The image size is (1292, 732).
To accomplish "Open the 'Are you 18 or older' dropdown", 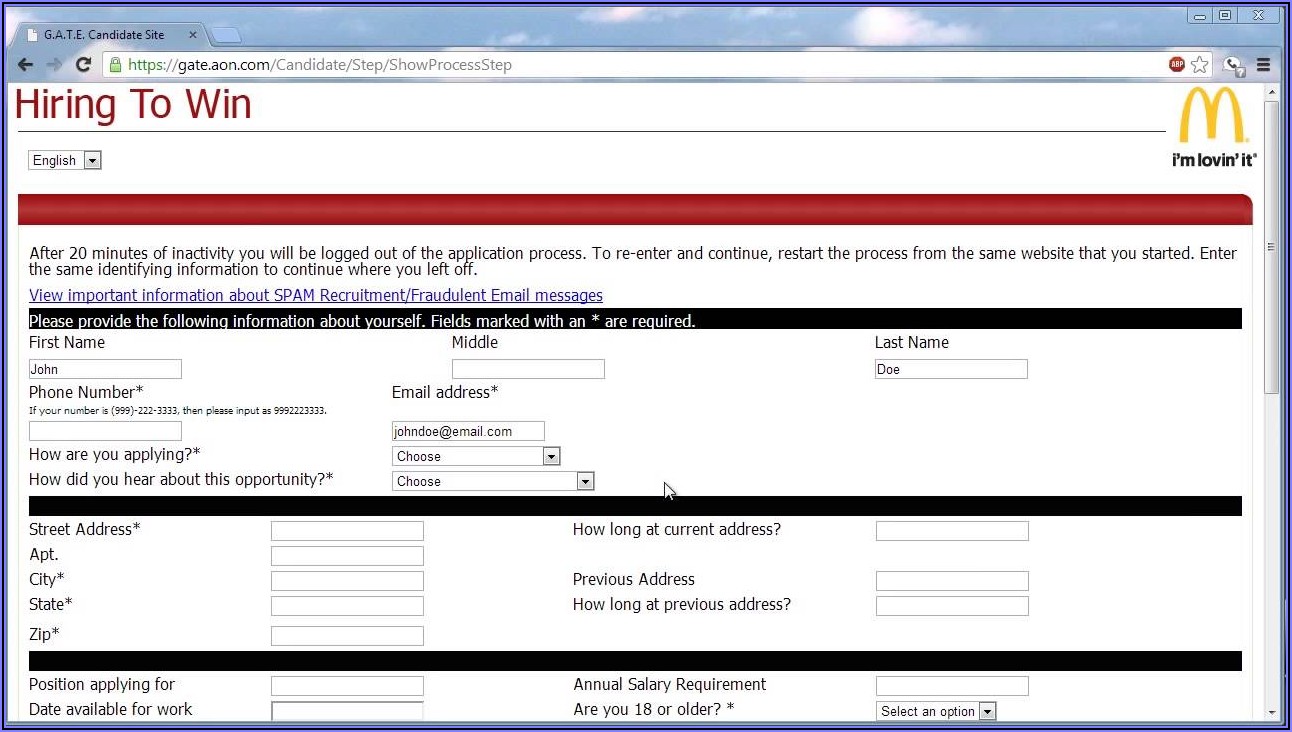I will pos(936,711).
